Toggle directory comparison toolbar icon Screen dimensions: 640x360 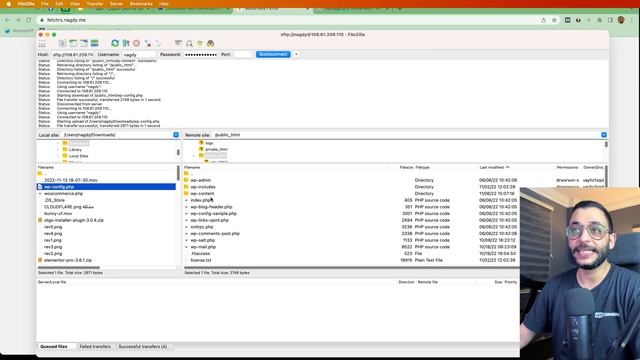coord(189,43)
